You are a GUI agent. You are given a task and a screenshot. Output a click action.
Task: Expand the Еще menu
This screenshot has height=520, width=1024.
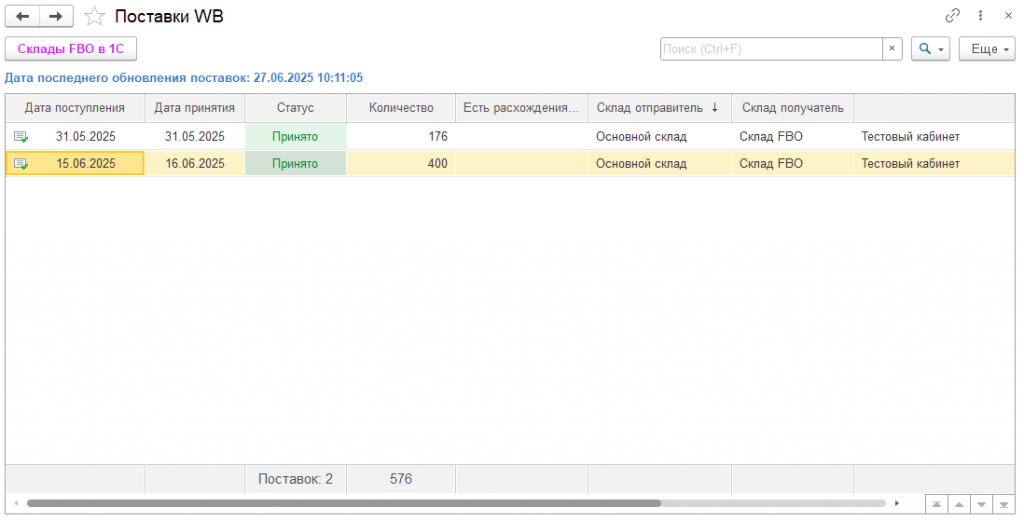click(x=987, y=49)
